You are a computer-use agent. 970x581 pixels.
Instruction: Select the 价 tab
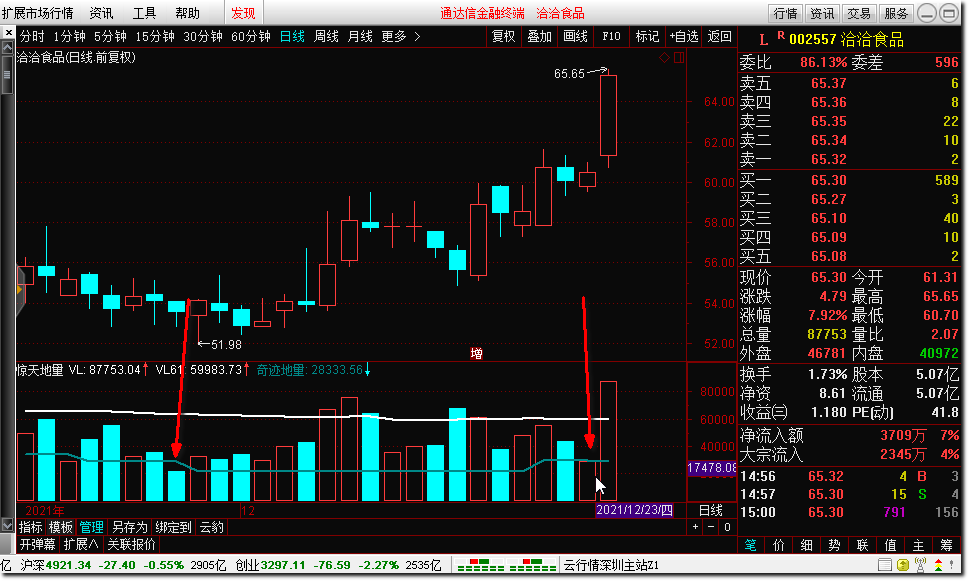click(778, 545)
